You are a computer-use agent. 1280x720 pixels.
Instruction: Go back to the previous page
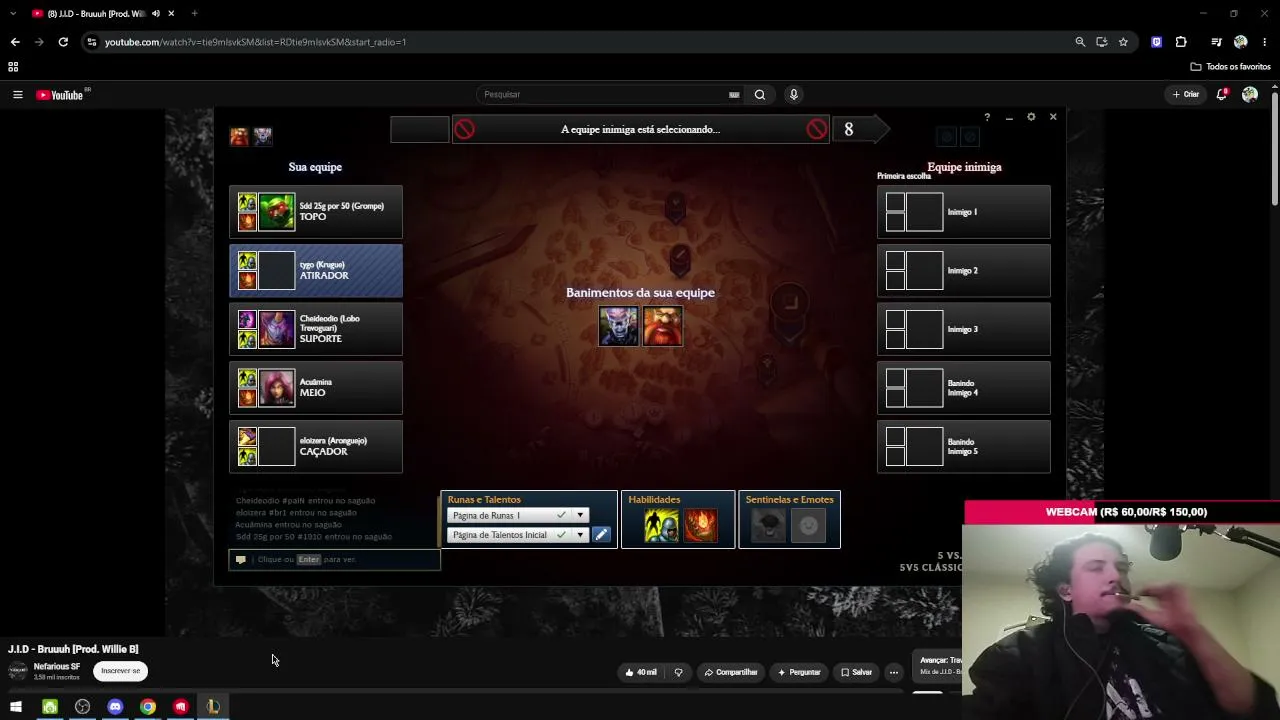click(15, 42)
